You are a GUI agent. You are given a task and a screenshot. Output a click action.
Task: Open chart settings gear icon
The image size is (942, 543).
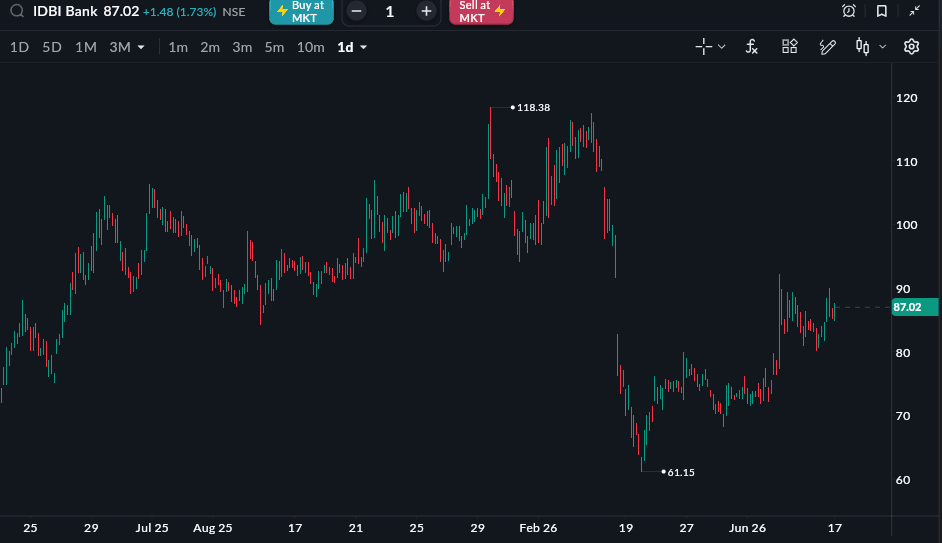(911, 46)
